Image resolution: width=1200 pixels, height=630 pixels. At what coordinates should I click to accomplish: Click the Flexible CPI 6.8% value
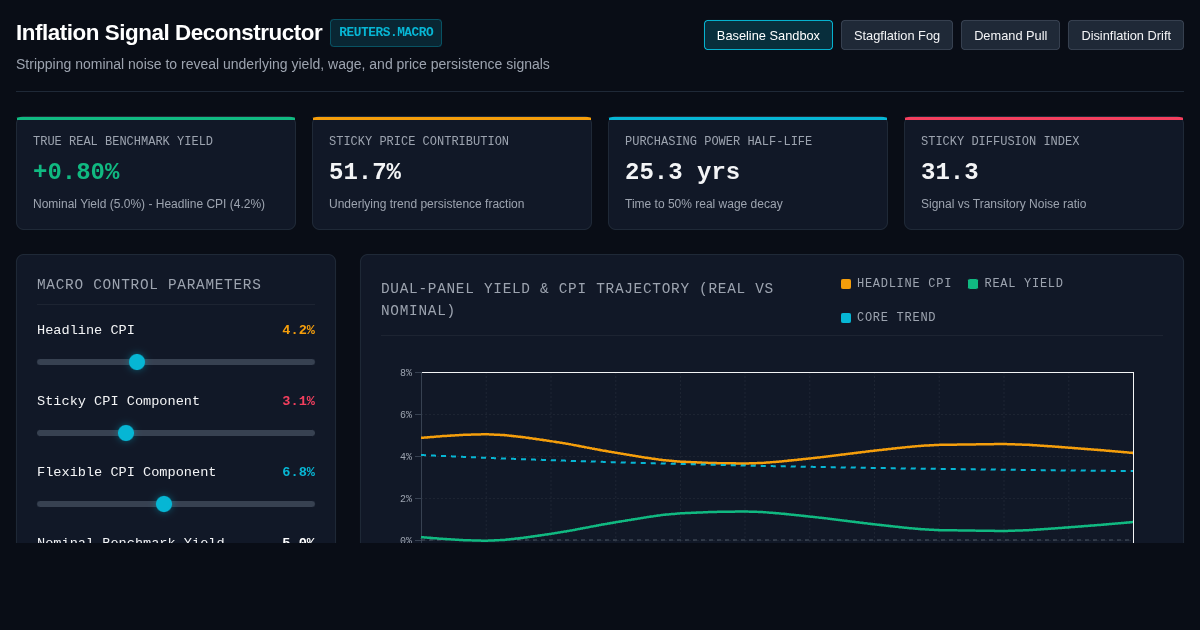(x=298, y=473)
